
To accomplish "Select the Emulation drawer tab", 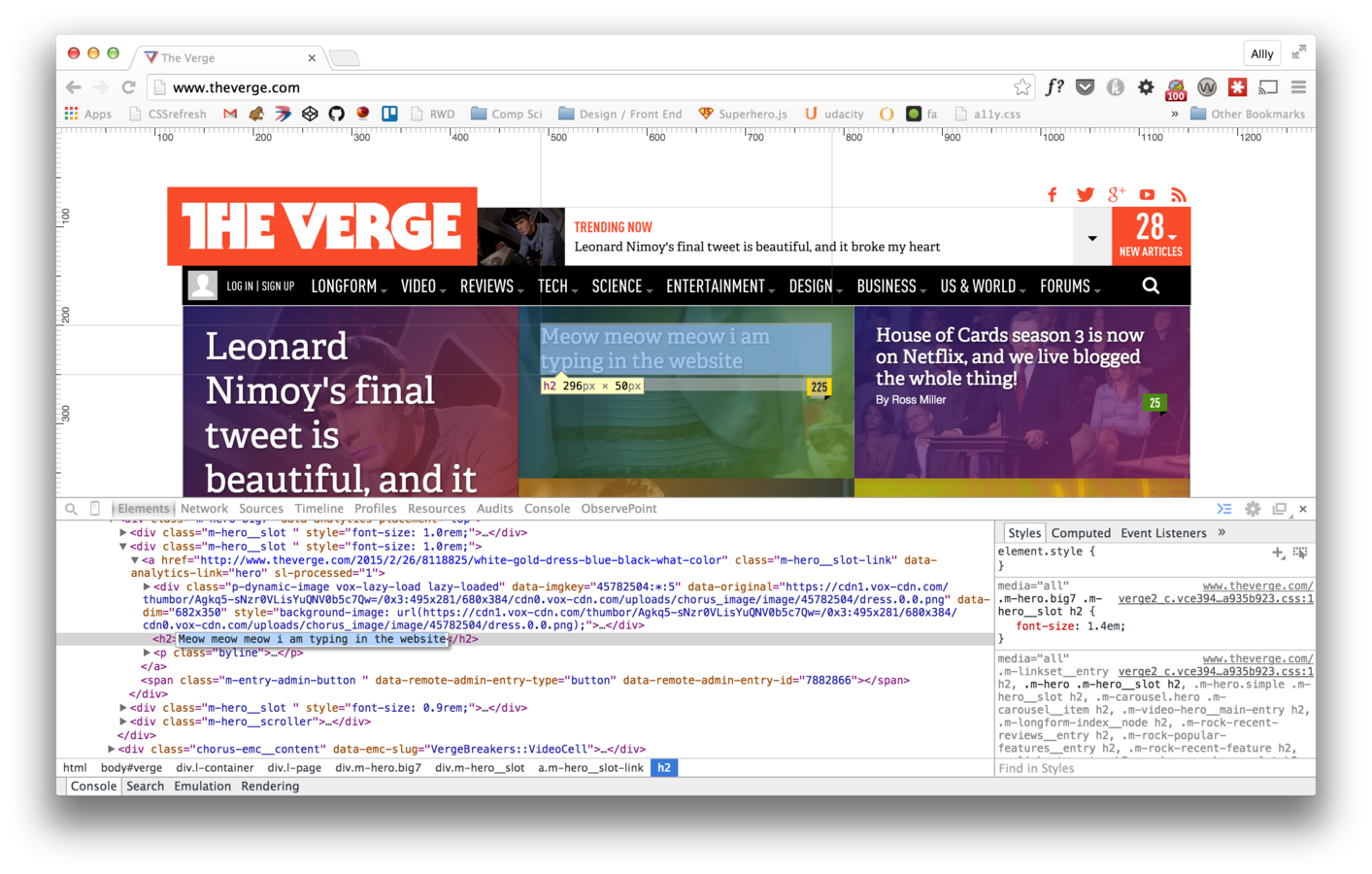I will [x=202, y=786].
